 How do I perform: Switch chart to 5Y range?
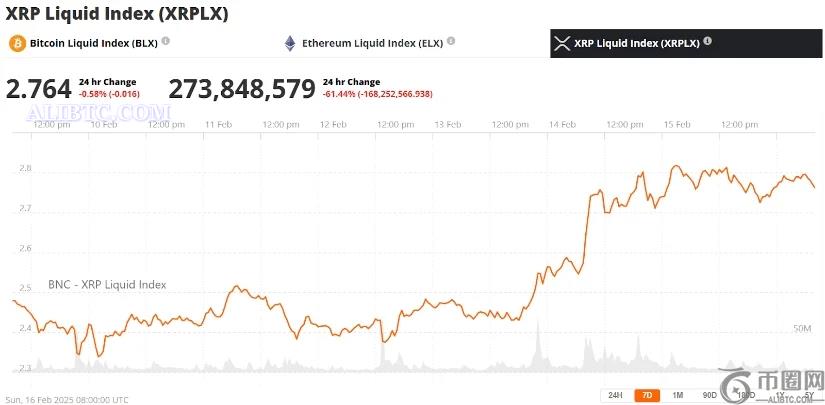[808, 395]
